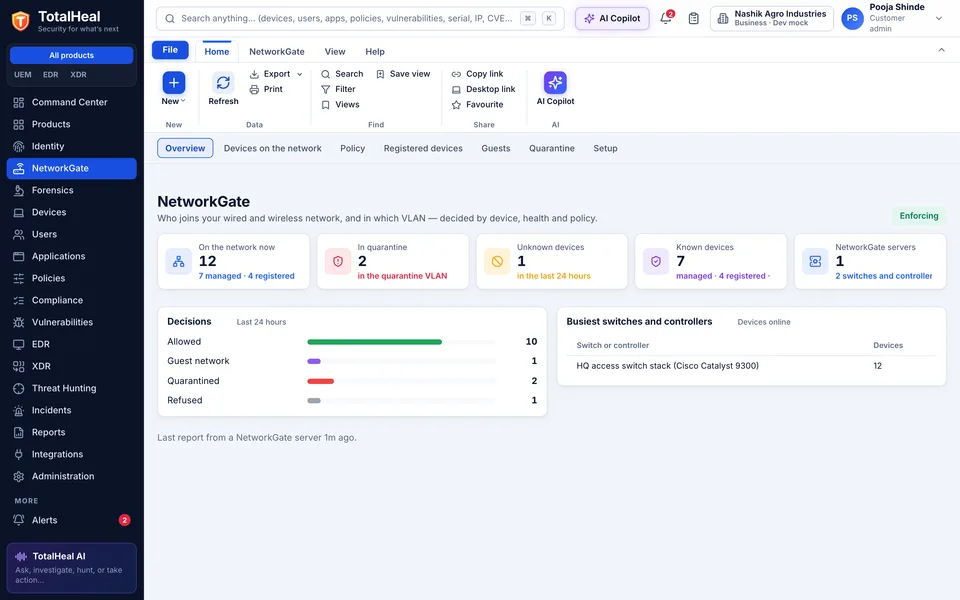Open the Setup tab

point(606,148)
